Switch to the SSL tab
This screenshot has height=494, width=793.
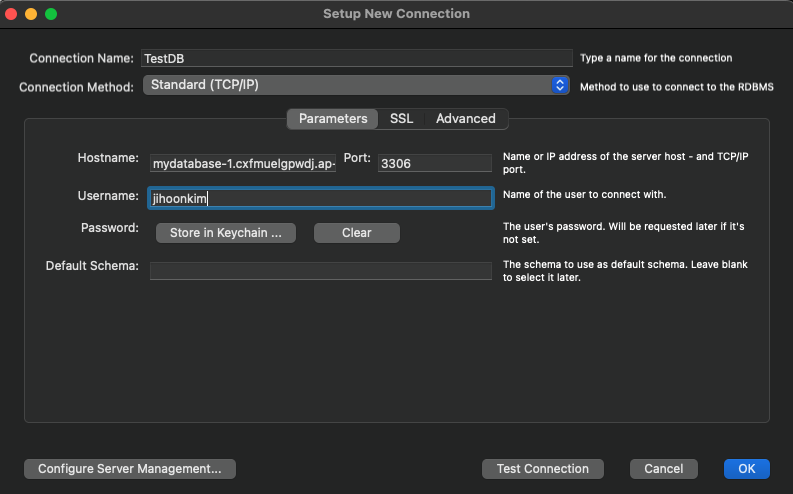(x=401, y=119)
